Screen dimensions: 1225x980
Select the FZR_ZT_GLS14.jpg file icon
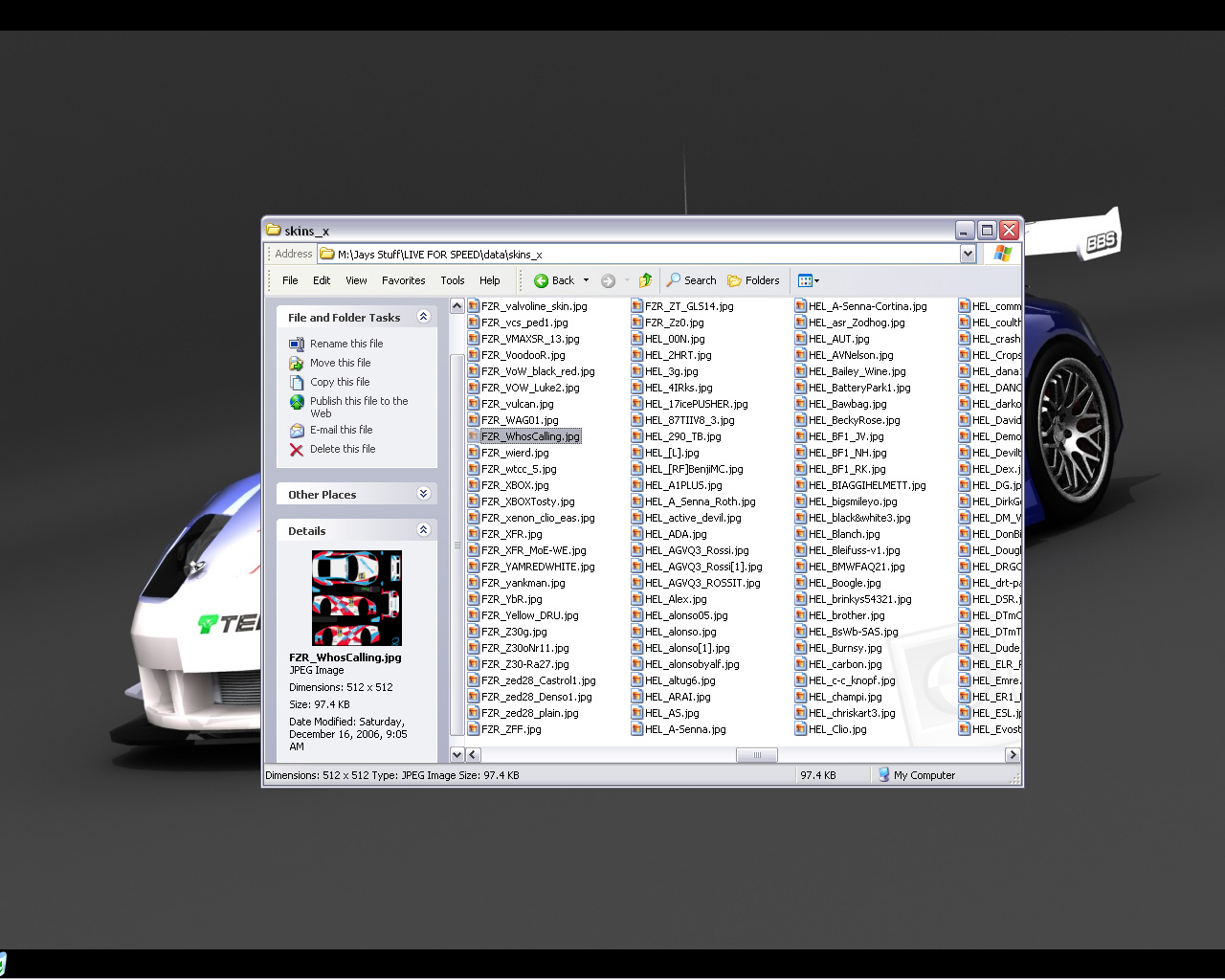pyautogui.click(x=637, y=306)
